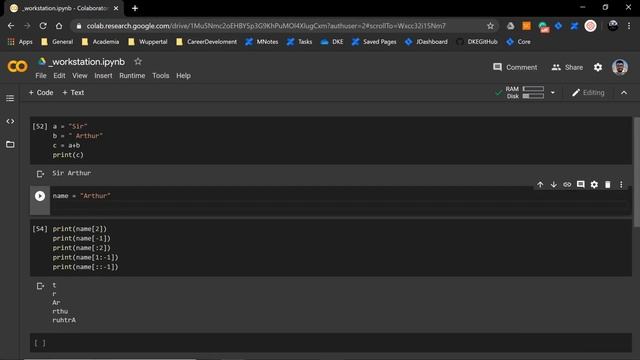Go back in browser history
This screenshot has width=640, height=360.
[x=11, y=26]
